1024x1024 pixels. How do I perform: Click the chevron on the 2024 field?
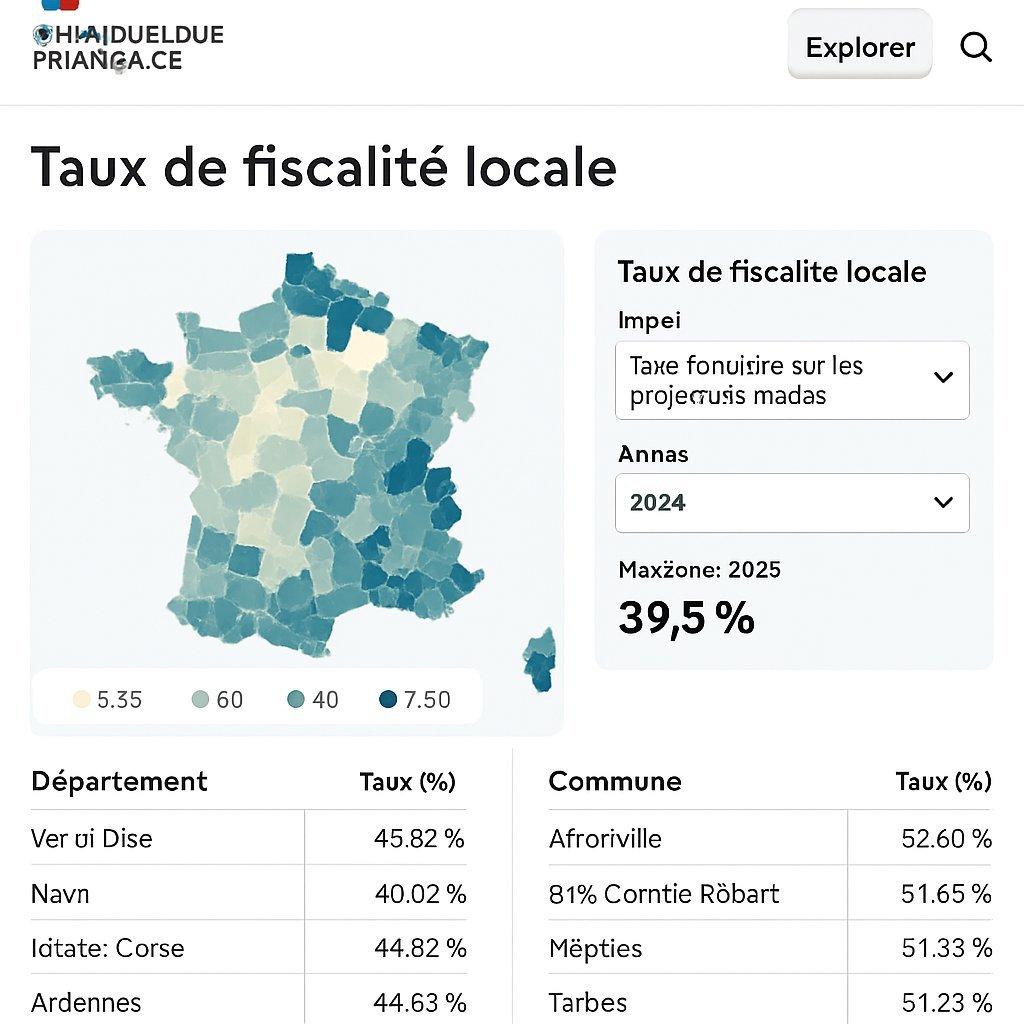click(x=941, y=503)
